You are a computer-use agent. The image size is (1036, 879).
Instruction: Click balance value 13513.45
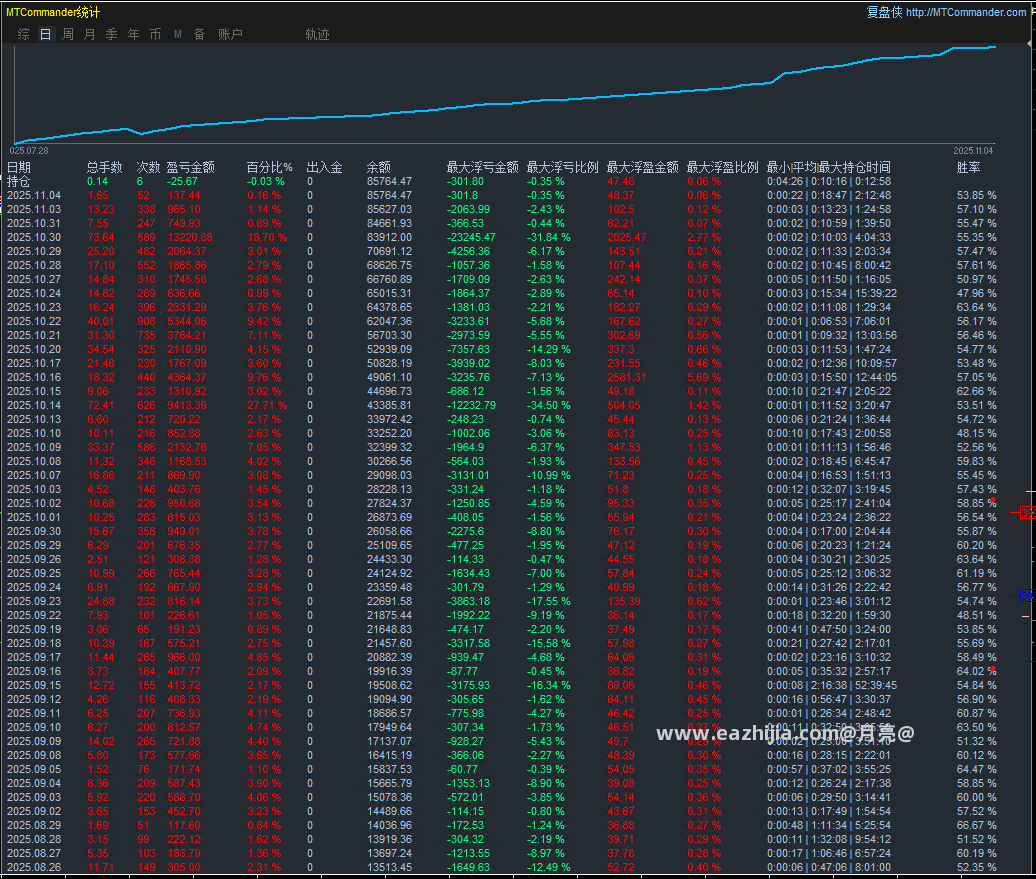coord(389,867)
